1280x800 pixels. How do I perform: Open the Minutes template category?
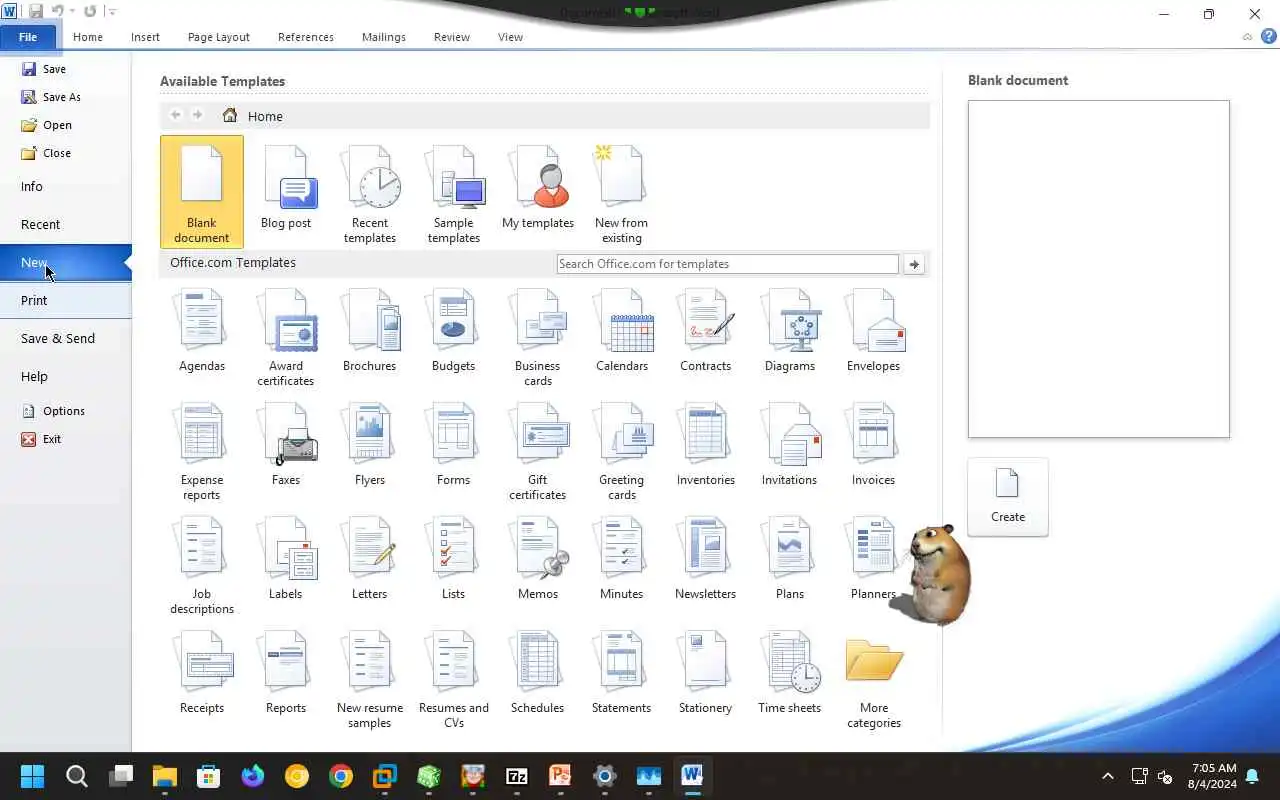click(x=622, y=559)
